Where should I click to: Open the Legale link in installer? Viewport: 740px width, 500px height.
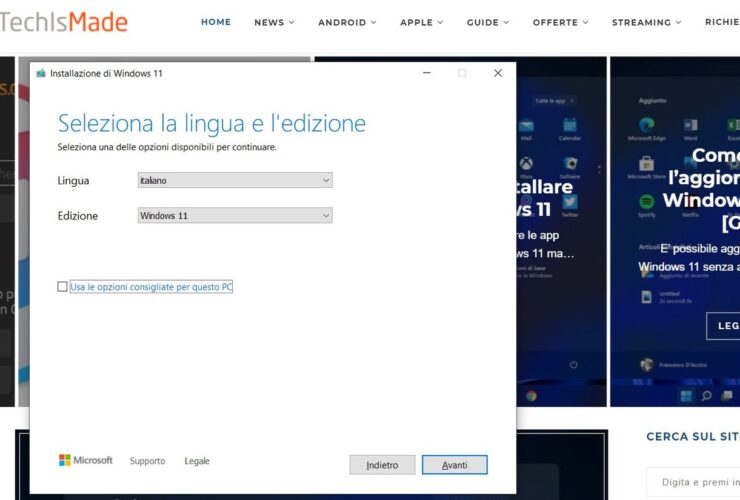(197, 461)
